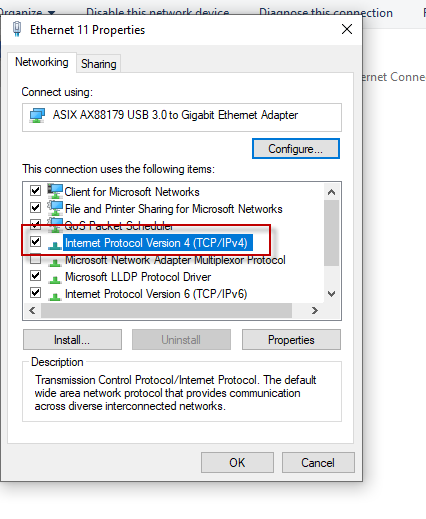The image size is (426, 519).
Task: Click the Internet Protocol Version 4 icon
Action: (x=55, y=246)
